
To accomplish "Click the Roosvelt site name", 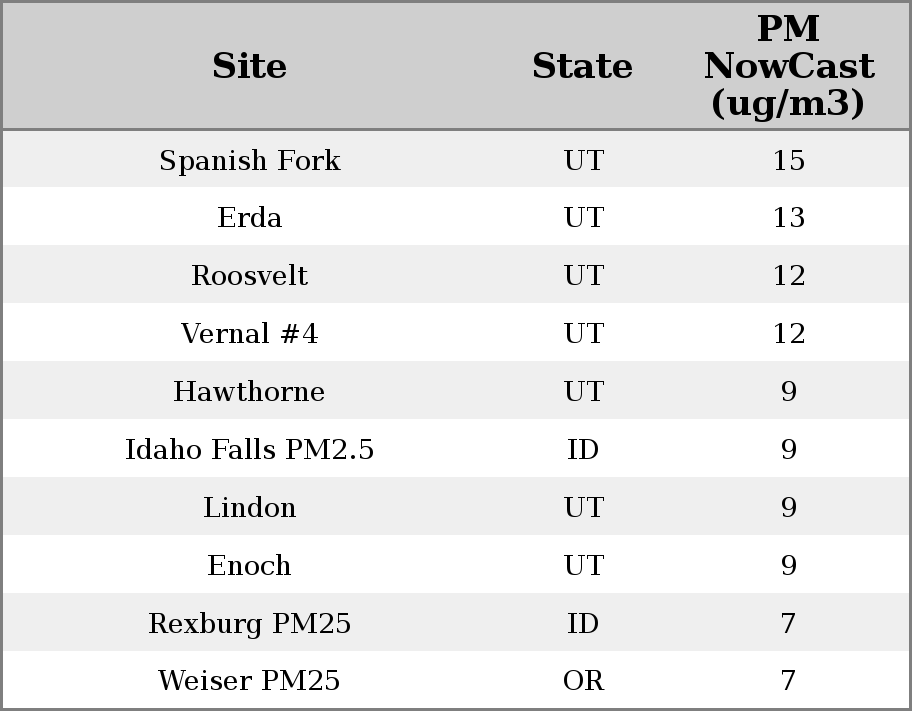I will pos(249,276).
